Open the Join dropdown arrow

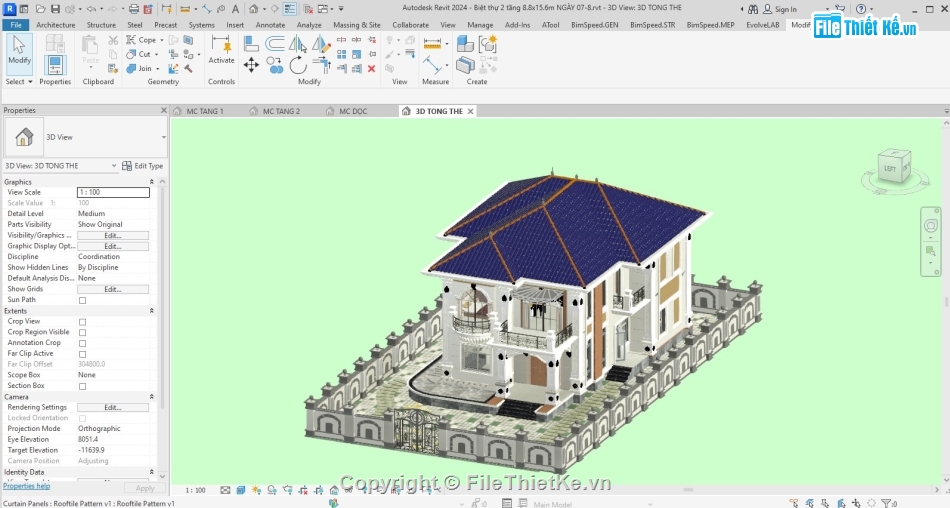[x=158, y=69]
